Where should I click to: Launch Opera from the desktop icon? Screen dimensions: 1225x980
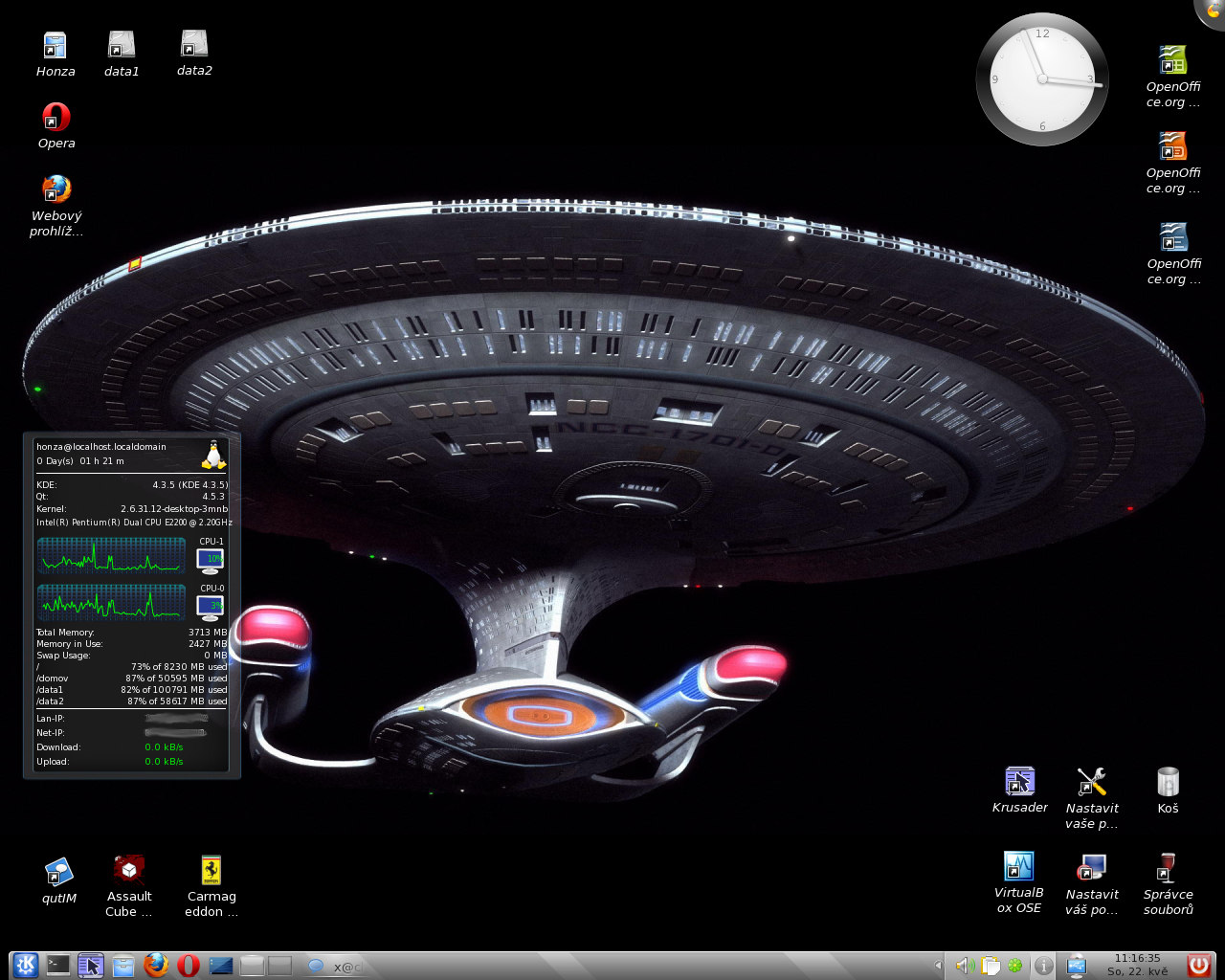click(x=56, y=125)
